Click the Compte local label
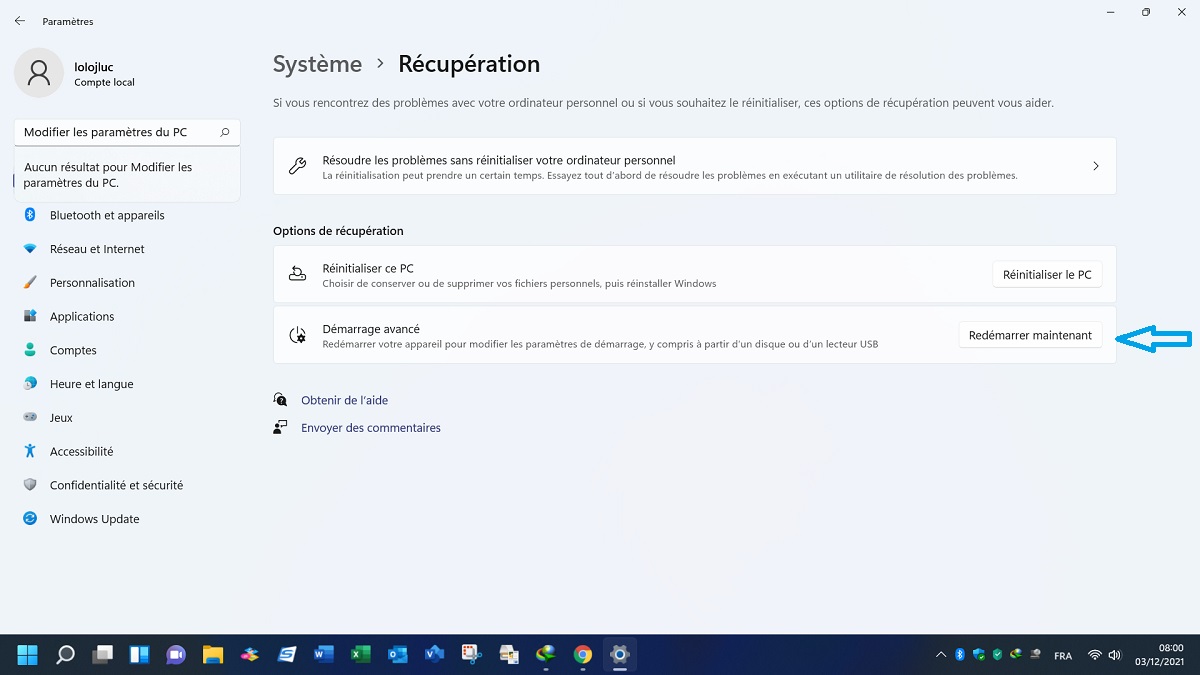The height and width of the screenshot is (675, 1200). [104, 82]
